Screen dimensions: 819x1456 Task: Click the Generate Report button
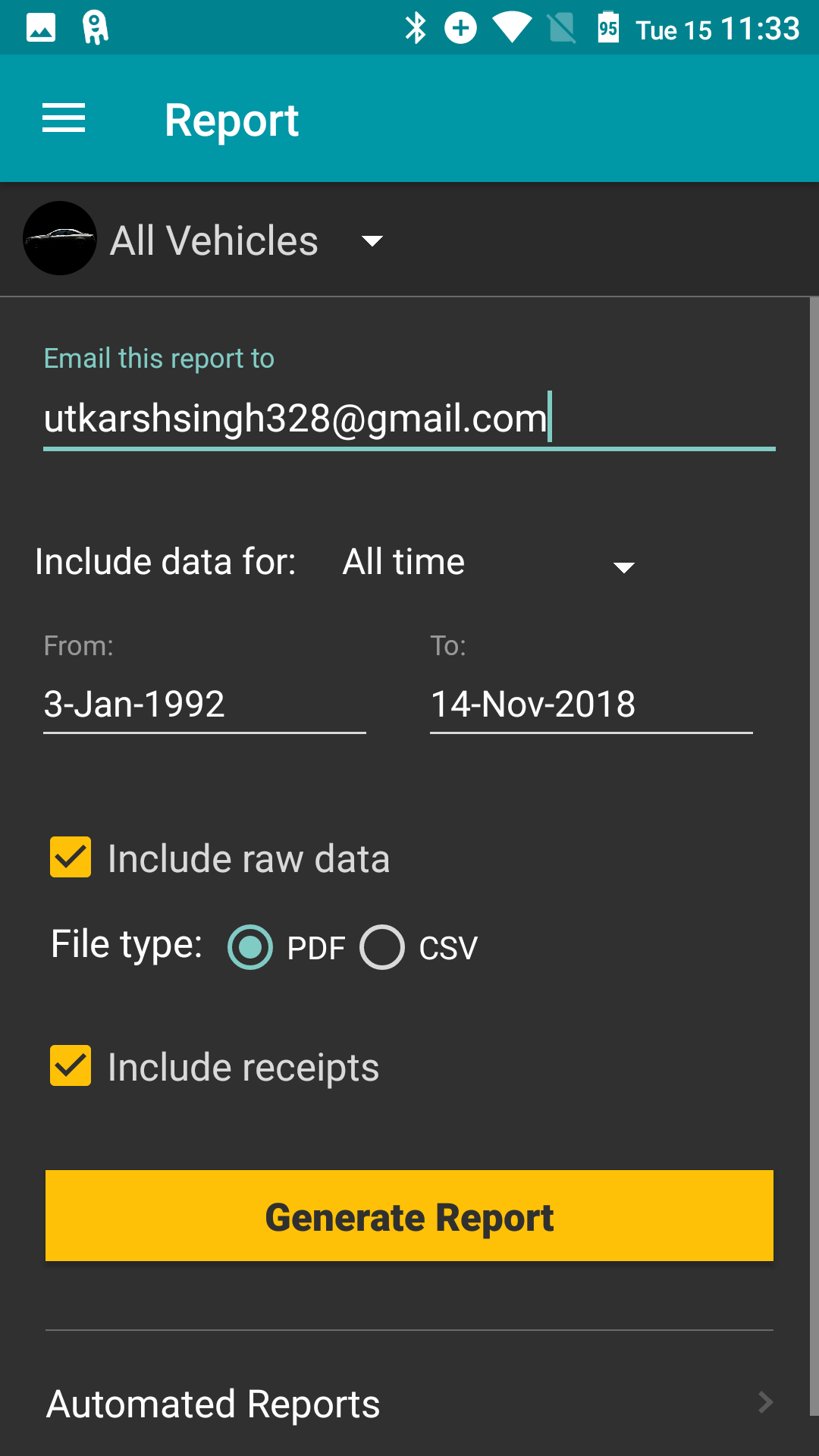[x=409, y=1216]
